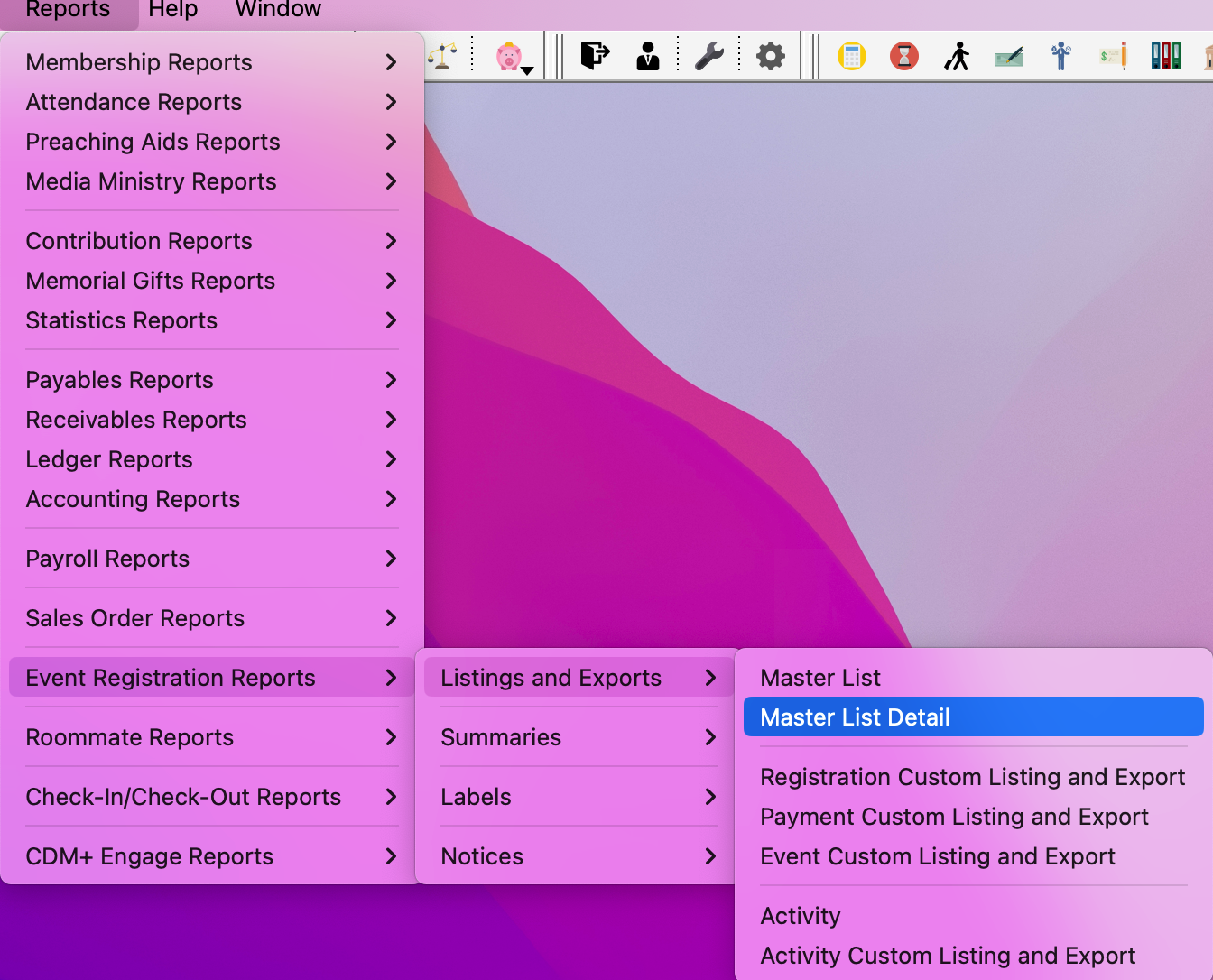Open the wrench tools icon
The width and height of the screenshot is (1213, 980).
tap(709, 56)
